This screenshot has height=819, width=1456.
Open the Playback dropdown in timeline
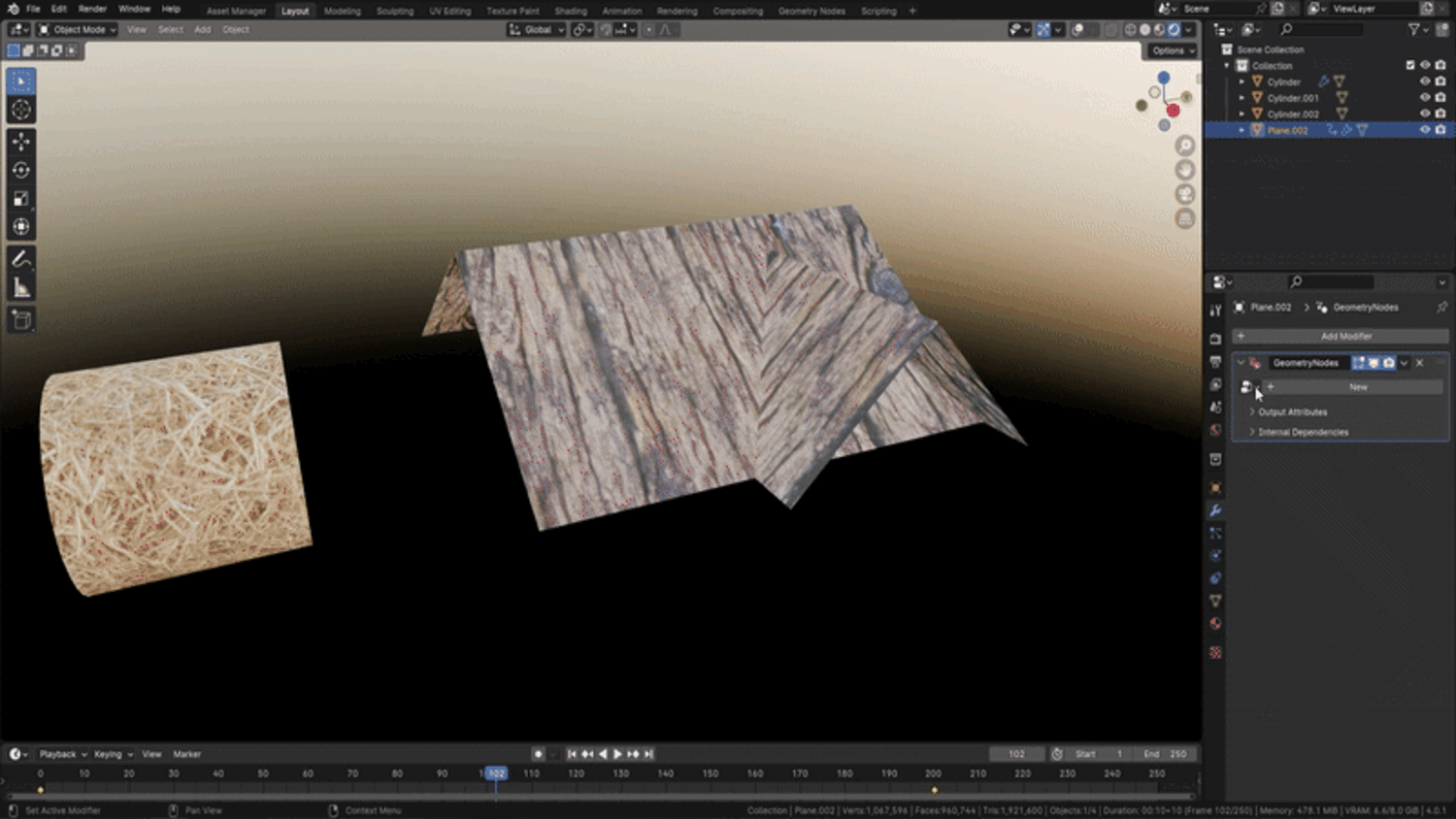63,754
